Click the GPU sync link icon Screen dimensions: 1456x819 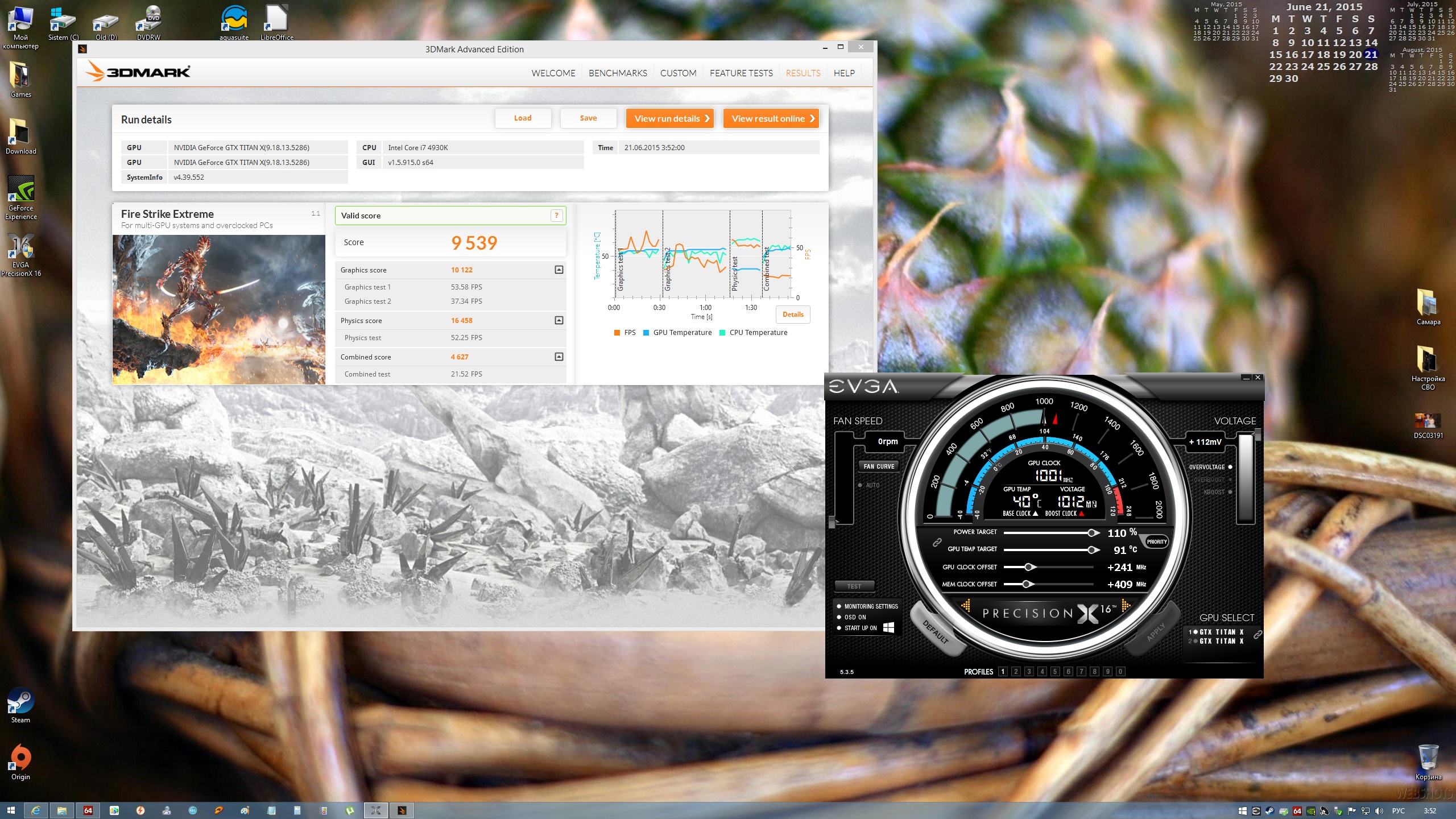pos(1258,634)
